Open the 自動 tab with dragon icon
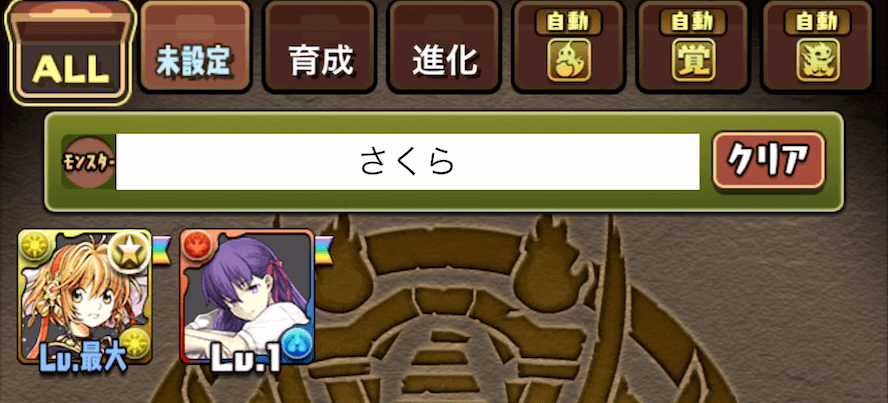The image size is (888, 403). [x=818, y=46]
